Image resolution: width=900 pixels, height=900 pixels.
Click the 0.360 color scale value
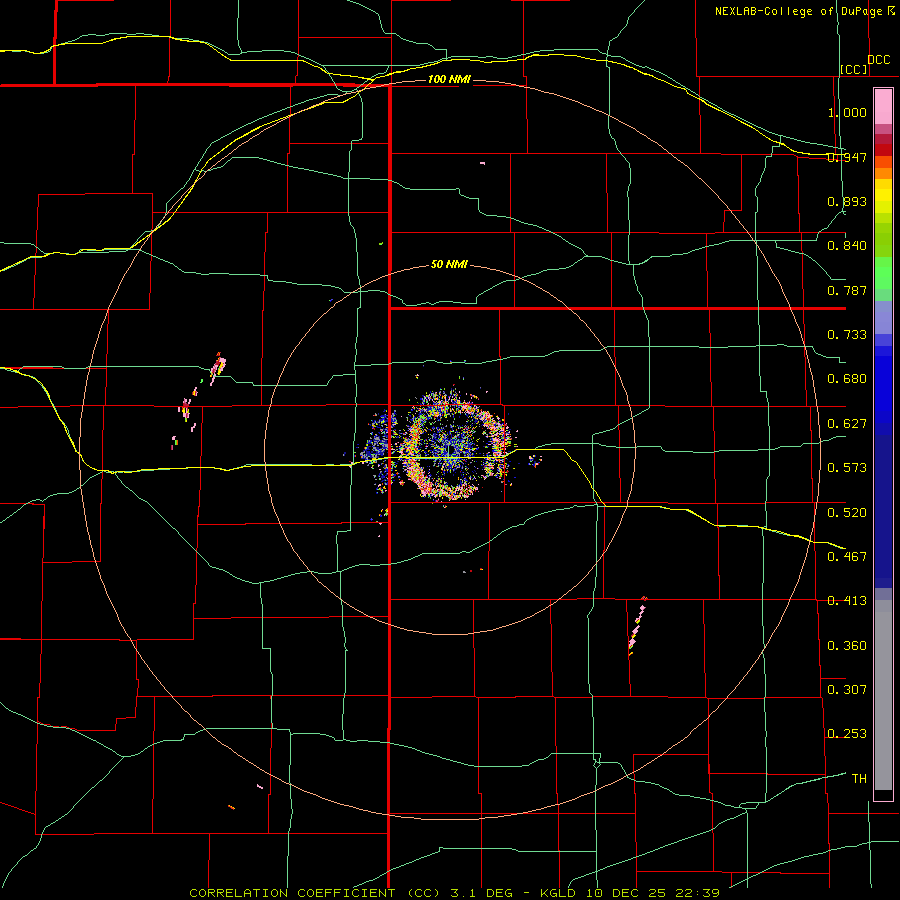pos(847,645)
